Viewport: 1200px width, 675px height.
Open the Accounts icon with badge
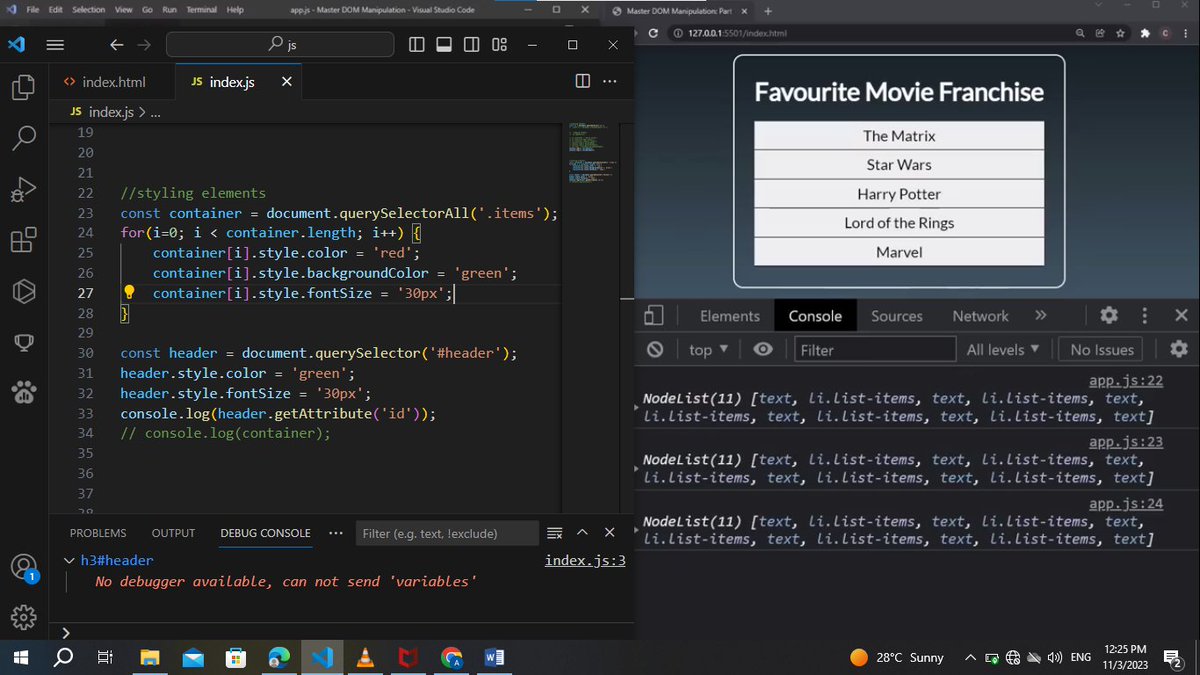pyautogui.click(x=24, y=568)
